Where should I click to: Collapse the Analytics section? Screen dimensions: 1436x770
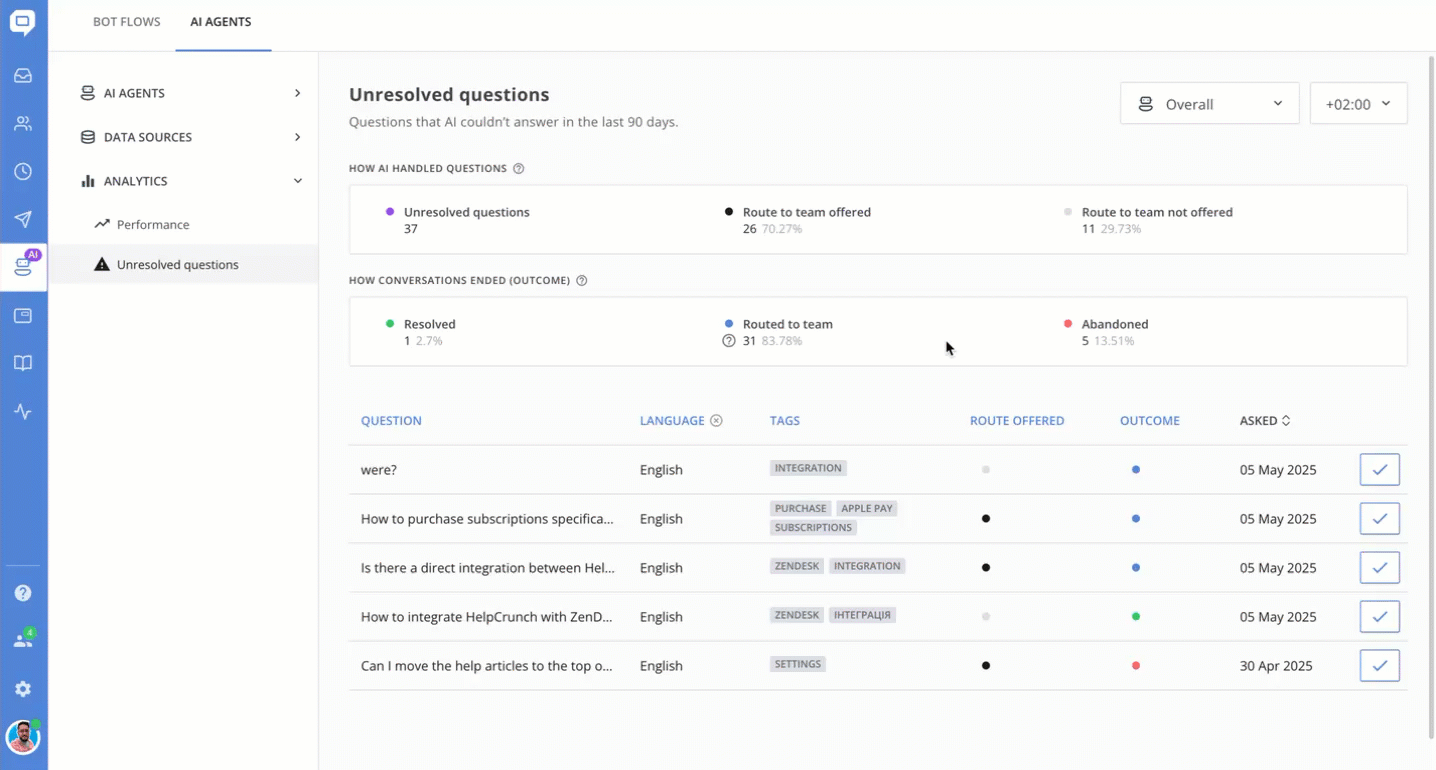coord(297,181)
